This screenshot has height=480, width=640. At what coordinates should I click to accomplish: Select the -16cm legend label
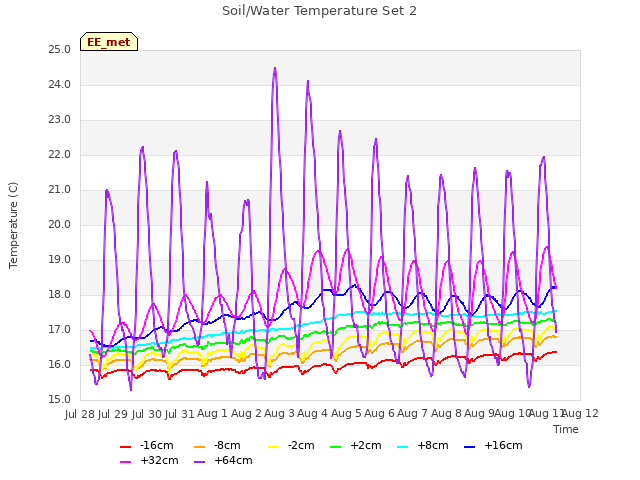tap(156, 445)
